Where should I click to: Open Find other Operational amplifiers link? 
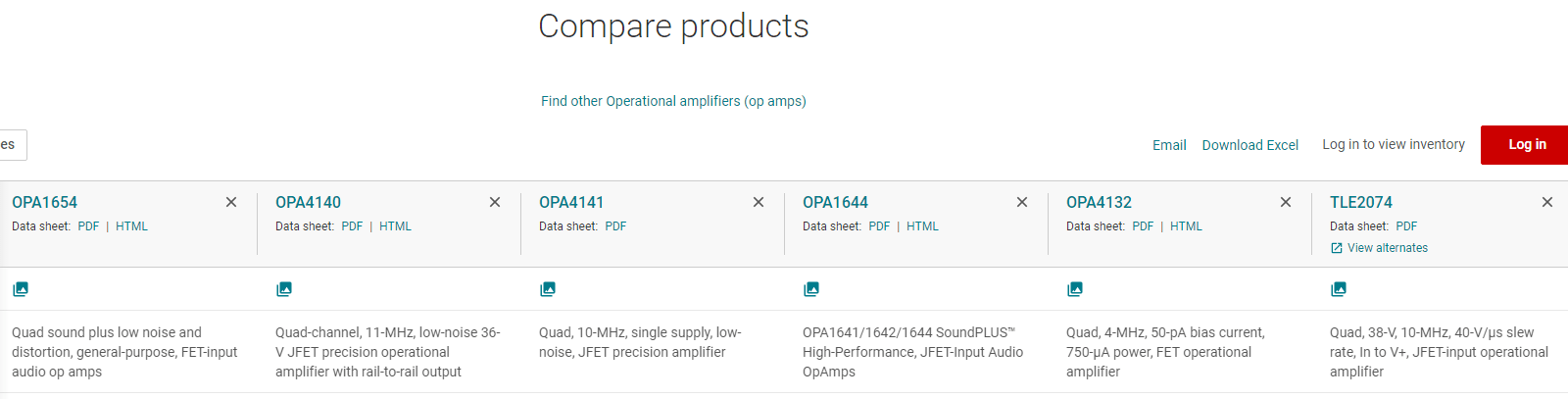click(673, 101)
